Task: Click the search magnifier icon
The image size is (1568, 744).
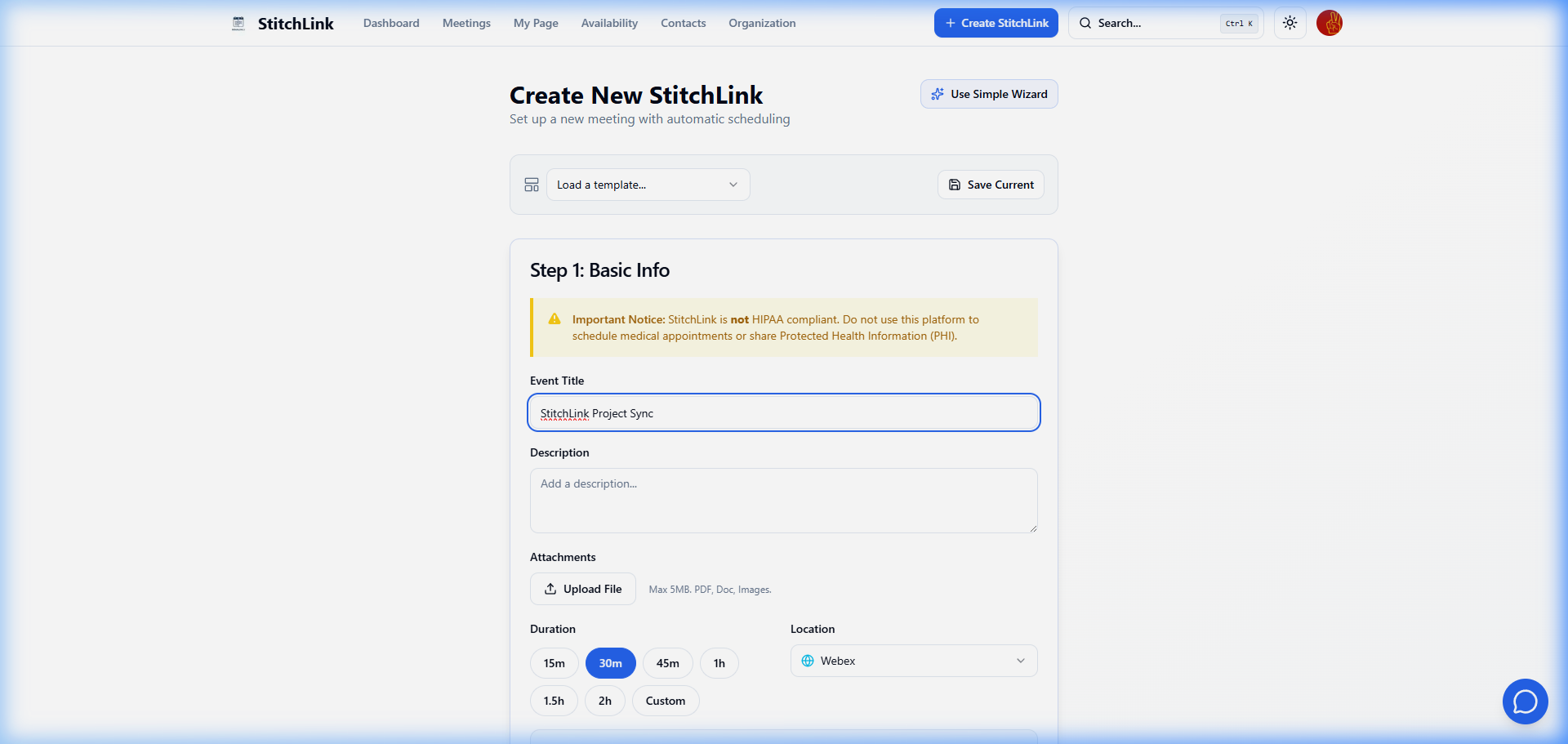Action: (1085, 23)
